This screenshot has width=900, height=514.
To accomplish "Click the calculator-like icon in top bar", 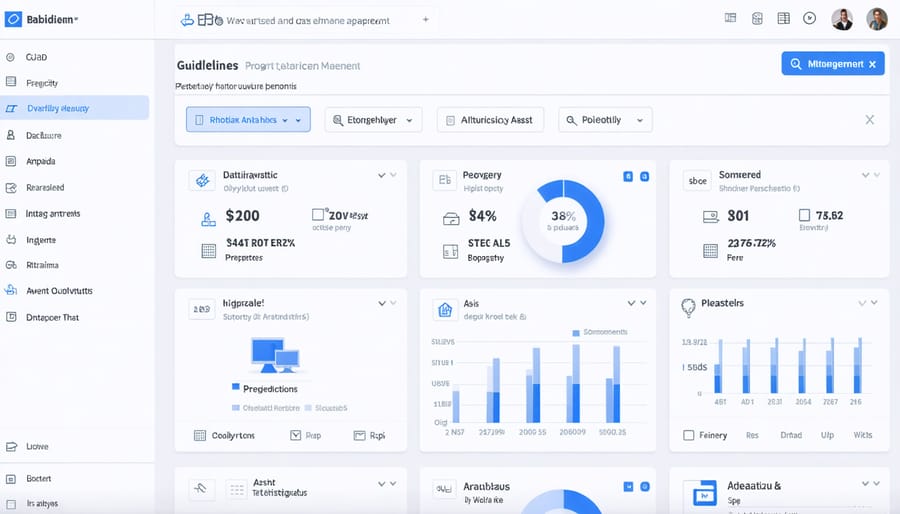I will [x=757, y=18].
